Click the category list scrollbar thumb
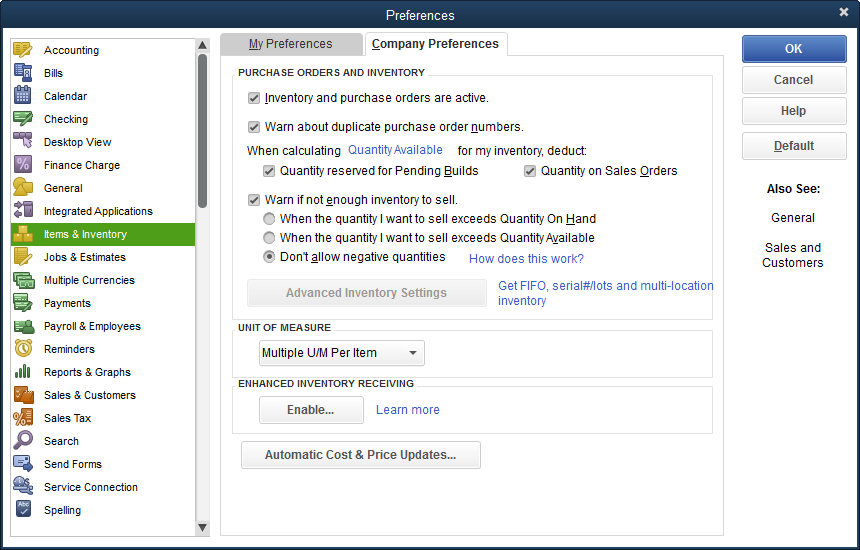This screenshot has width=860, height=550. click(202, 131)
